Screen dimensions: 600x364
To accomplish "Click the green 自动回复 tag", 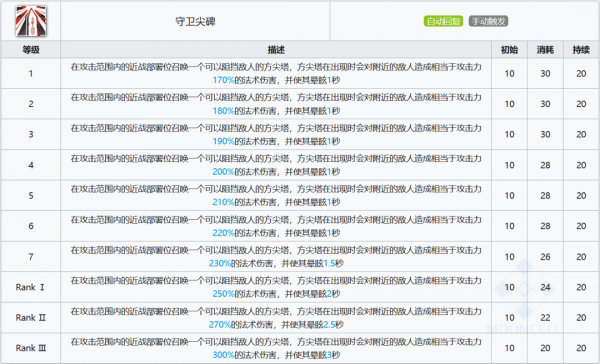I will pos(443,21).
